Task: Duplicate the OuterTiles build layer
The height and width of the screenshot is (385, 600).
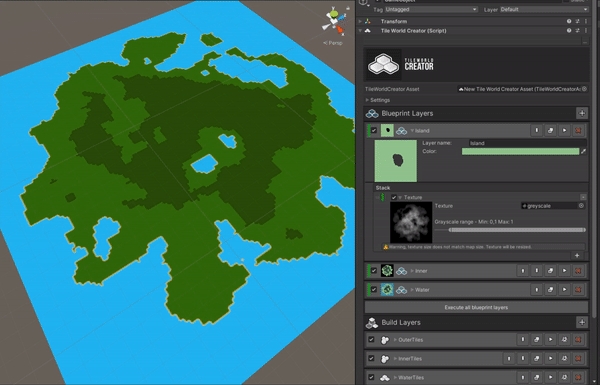Action: coord(536,339)
